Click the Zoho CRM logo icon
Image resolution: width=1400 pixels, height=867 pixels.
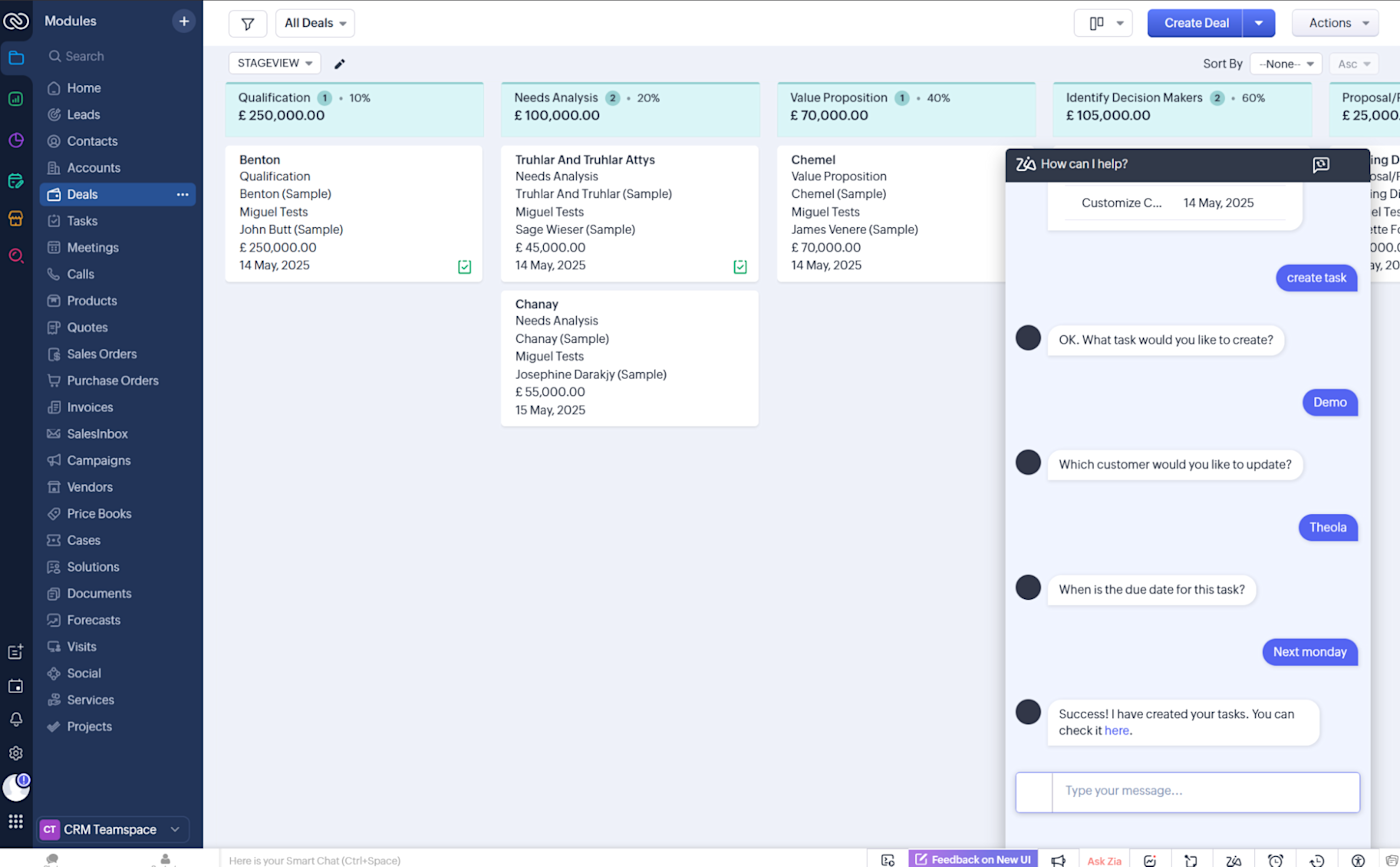(16, 20)
